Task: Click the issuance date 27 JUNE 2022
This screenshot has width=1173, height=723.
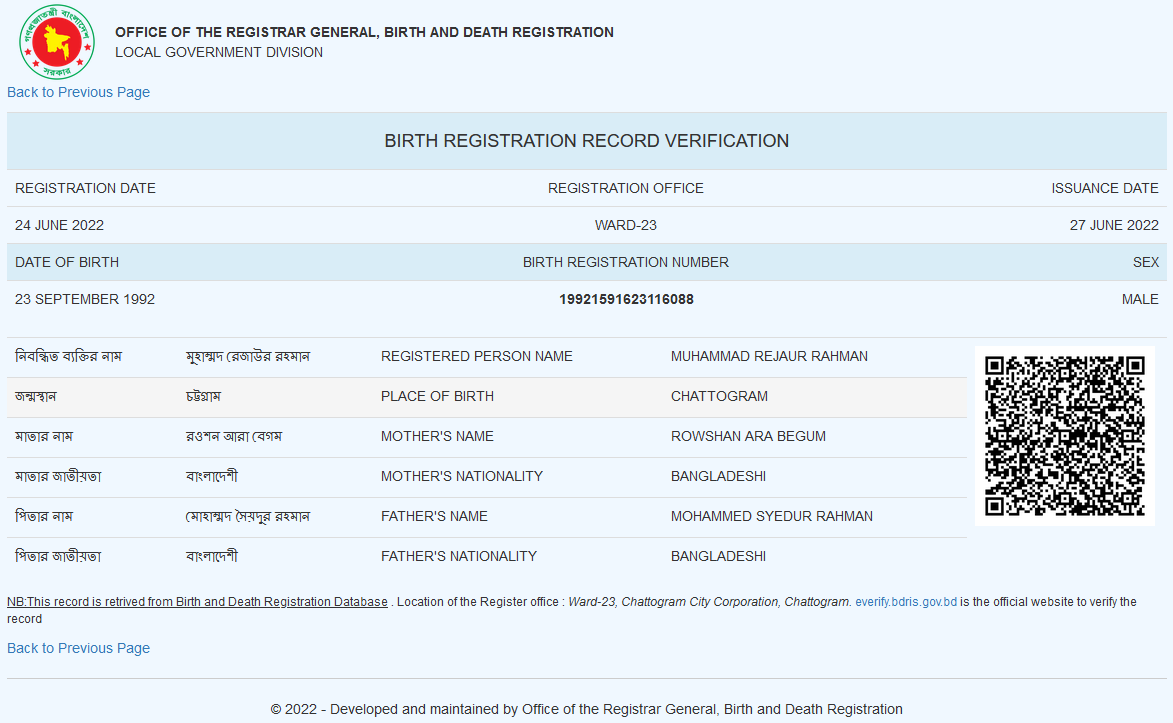Action: [x=1114, y=225]
